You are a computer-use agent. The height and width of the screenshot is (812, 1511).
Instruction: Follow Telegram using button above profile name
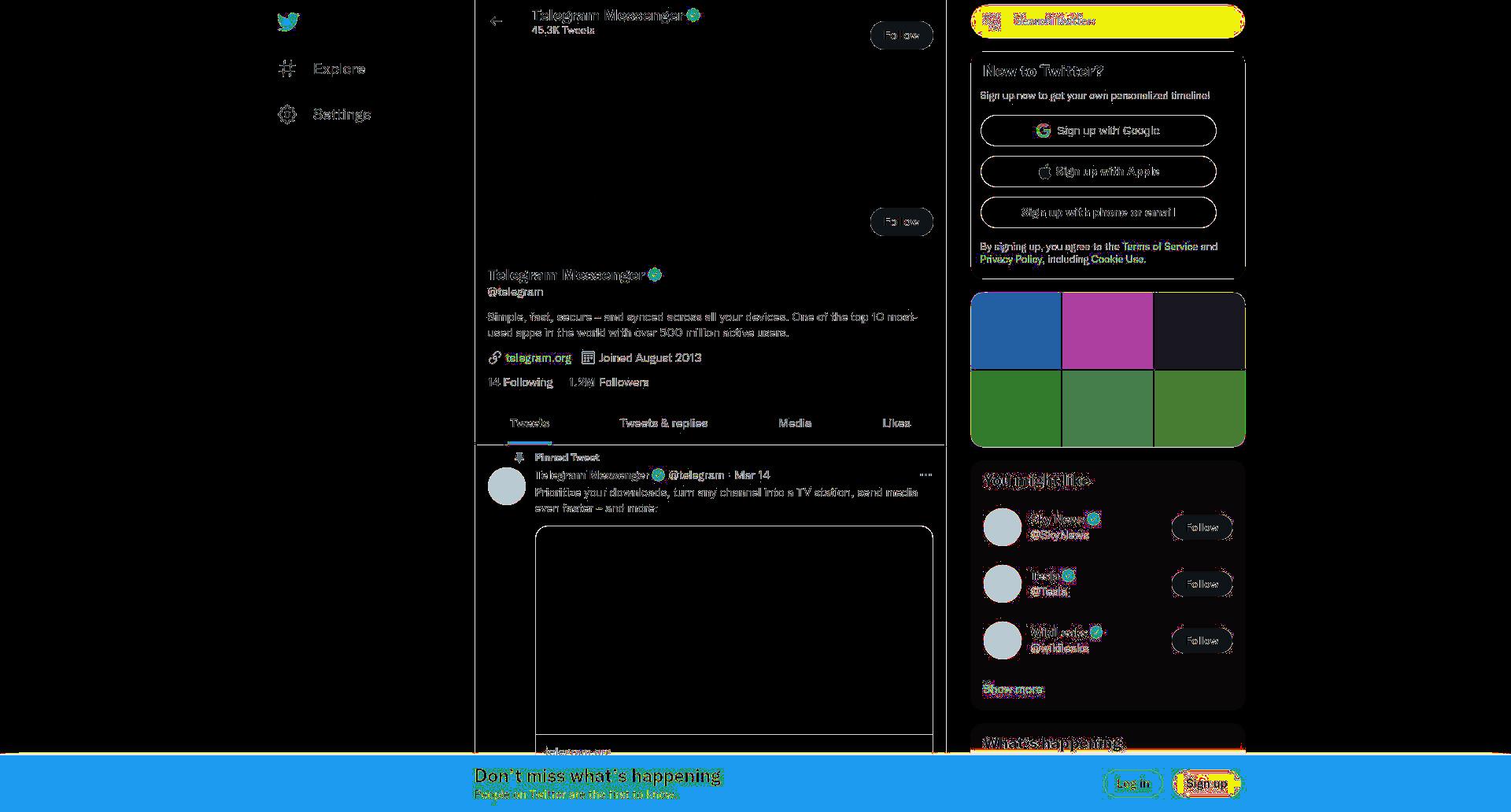(902, 222)
